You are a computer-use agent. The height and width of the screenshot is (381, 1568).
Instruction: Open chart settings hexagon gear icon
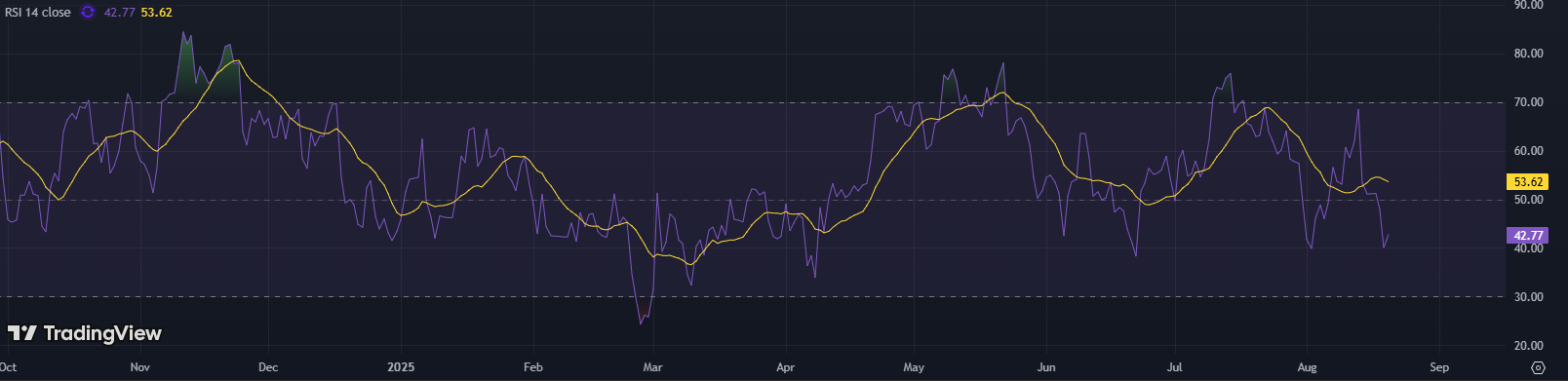(1538, 367)
